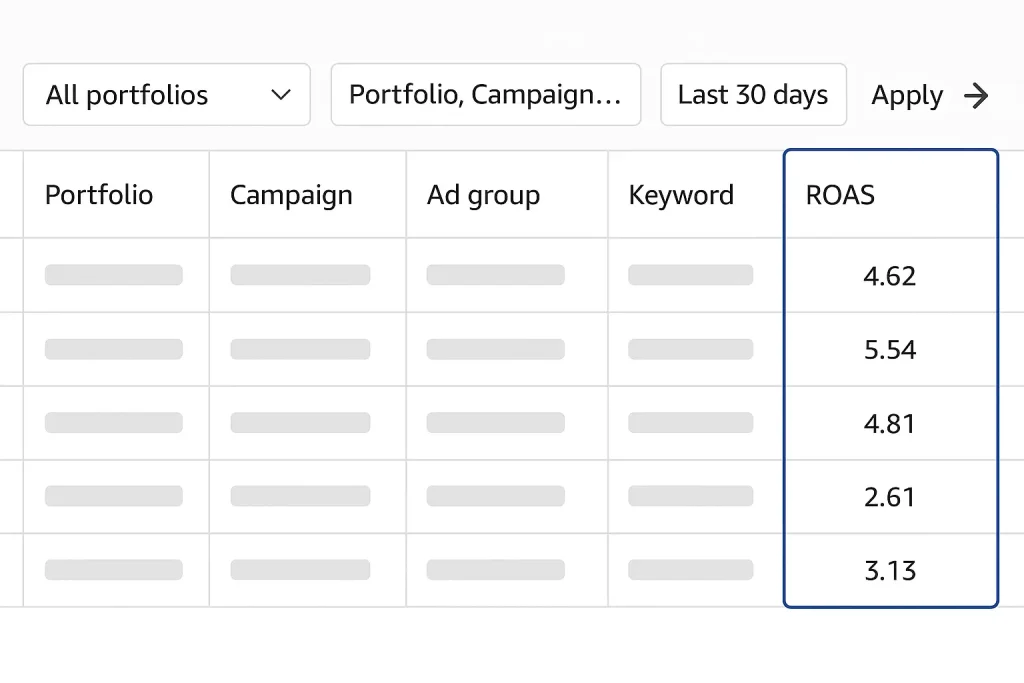Choose the Ad group column header

click(483, 195)
